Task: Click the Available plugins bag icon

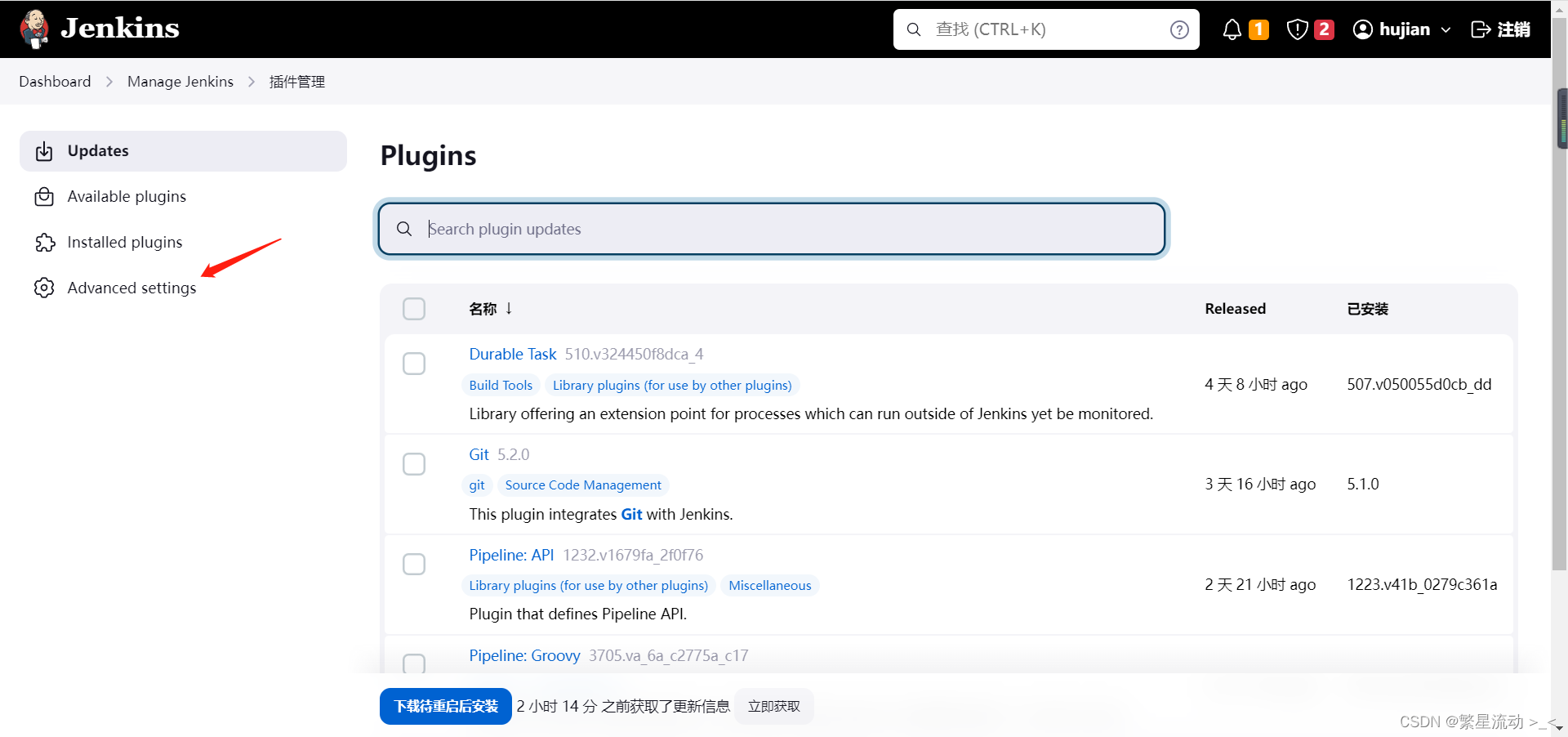Action: [x=44, y=197]
